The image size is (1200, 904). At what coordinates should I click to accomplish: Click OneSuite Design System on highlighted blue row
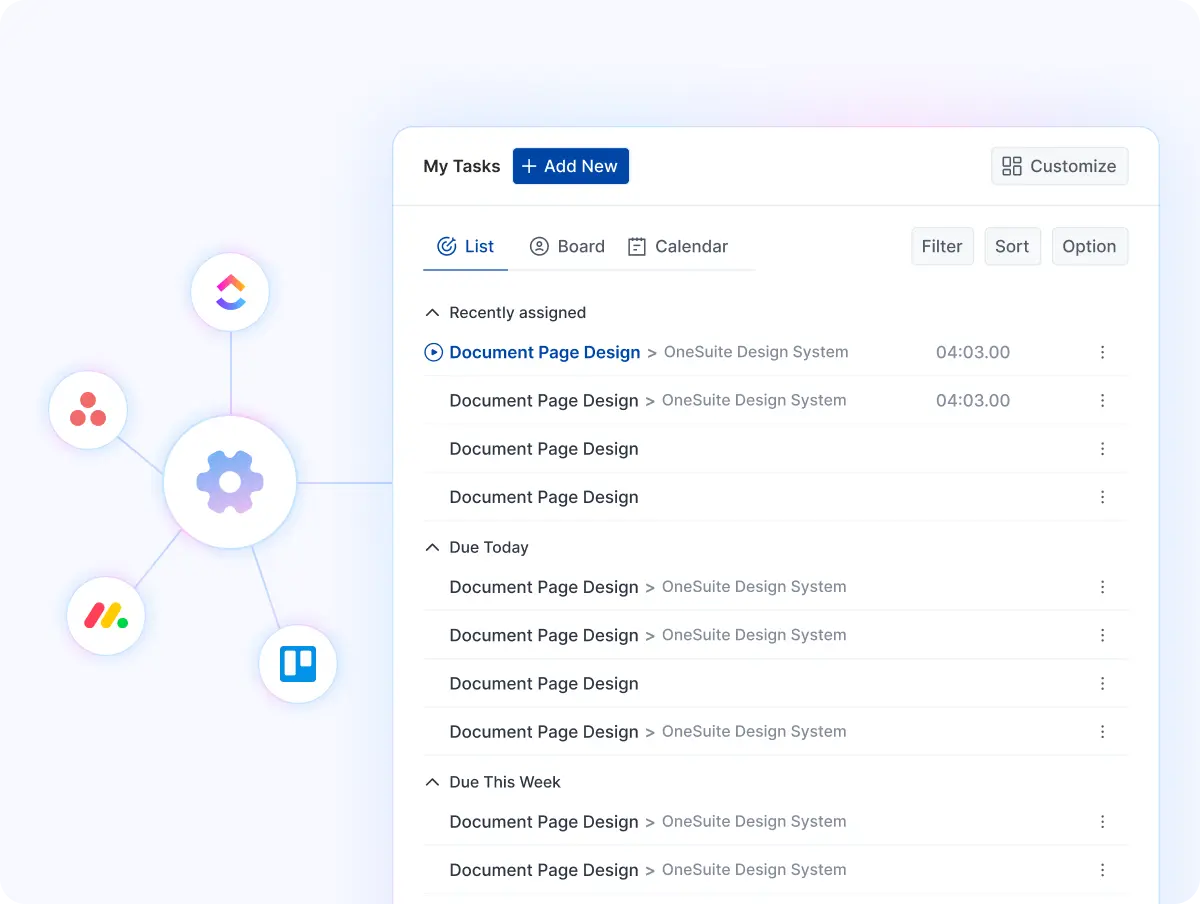[x=756, y=352]
